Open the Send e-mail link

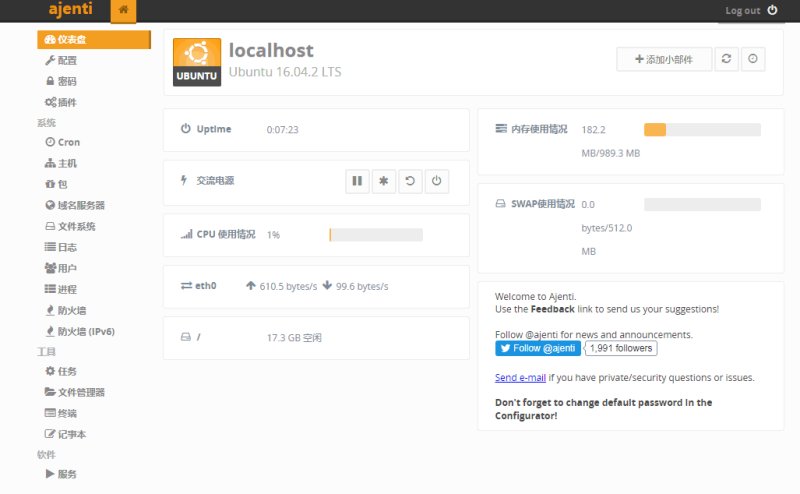click(x=520, y=378)
